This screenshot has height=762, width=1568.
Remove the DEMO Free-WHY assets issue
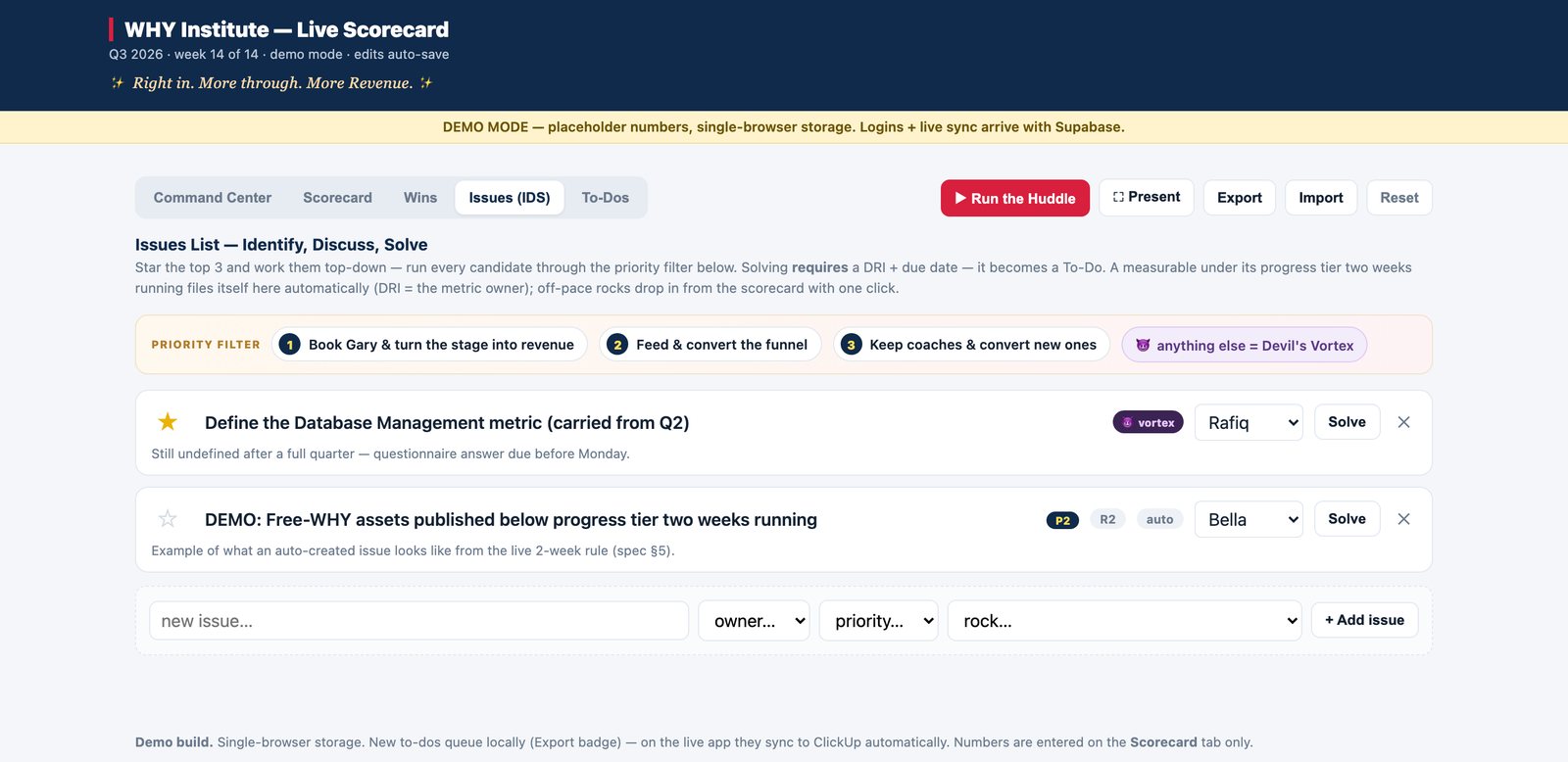click(x=1403, y=519)
